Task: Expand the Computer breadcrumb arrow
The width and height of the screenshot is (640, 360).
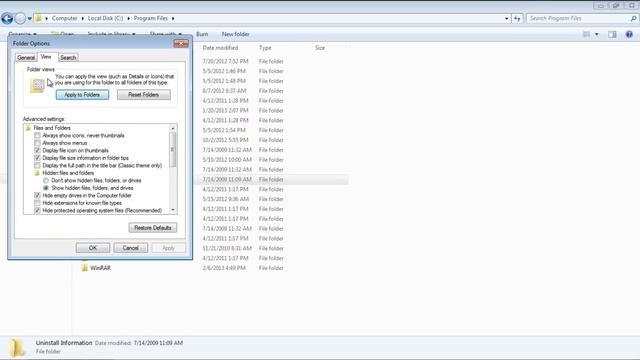Action: click(x=82, y=18)
